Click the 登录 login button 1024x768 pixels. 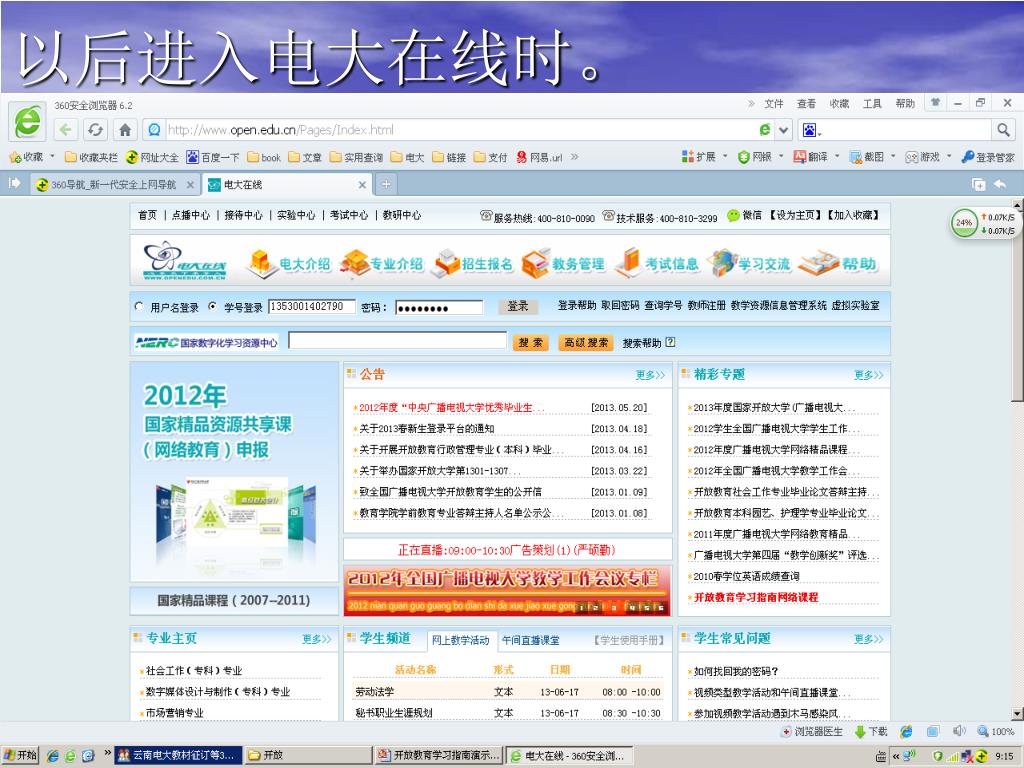(518, 306)
